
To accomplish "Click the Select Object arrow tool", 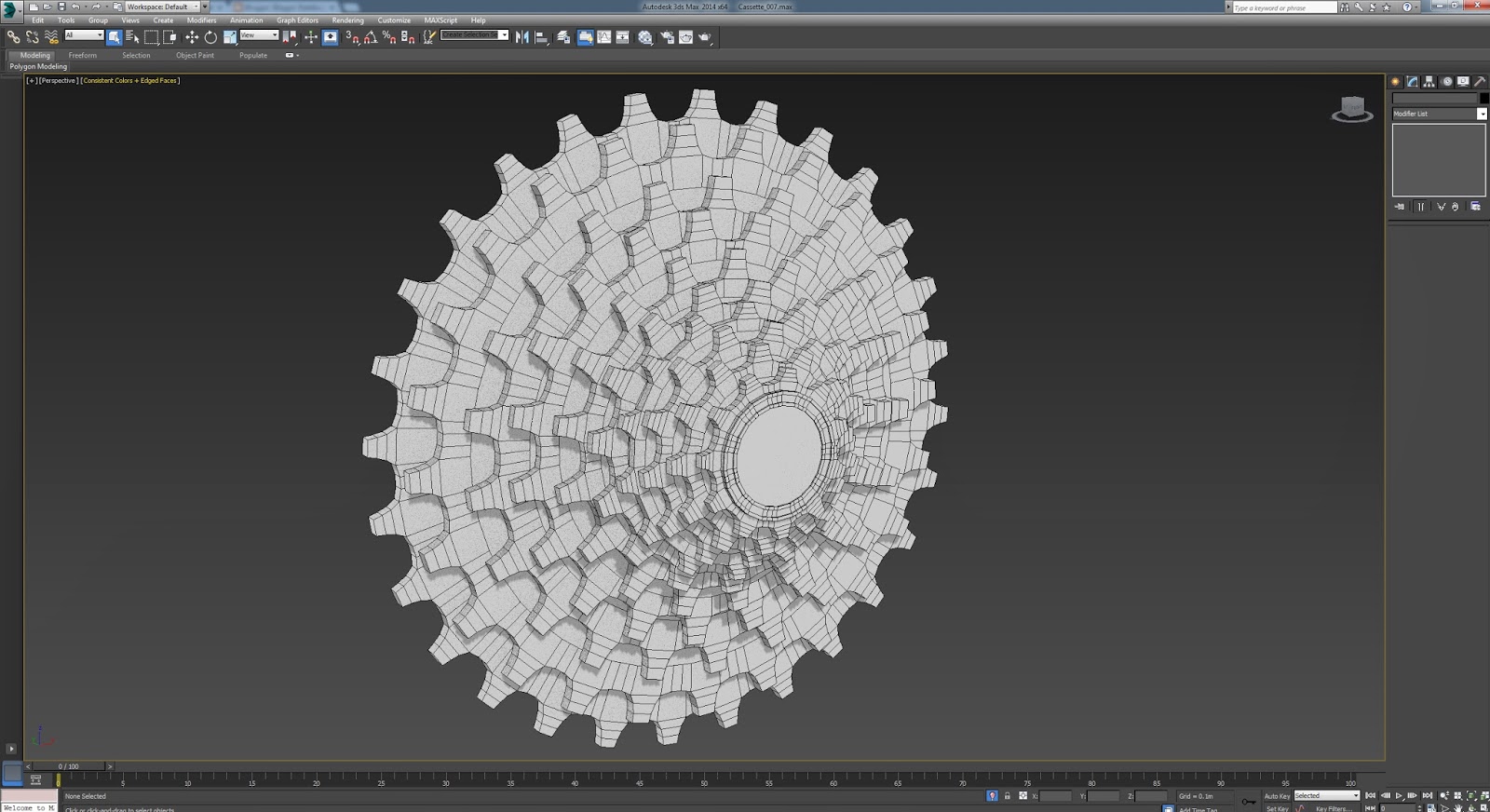I will point(114,37).
